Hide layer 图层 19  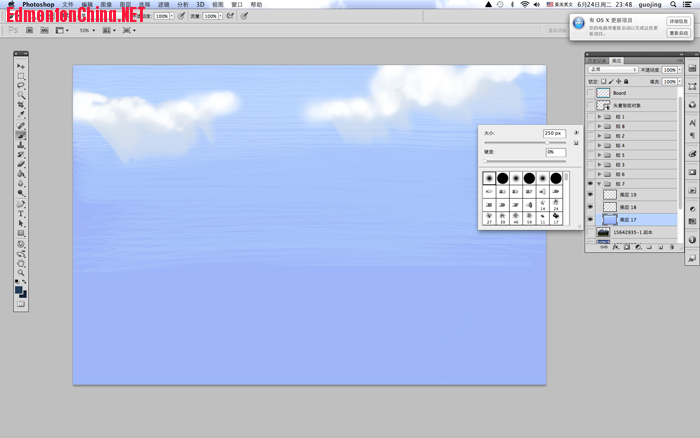coord(590,195)
